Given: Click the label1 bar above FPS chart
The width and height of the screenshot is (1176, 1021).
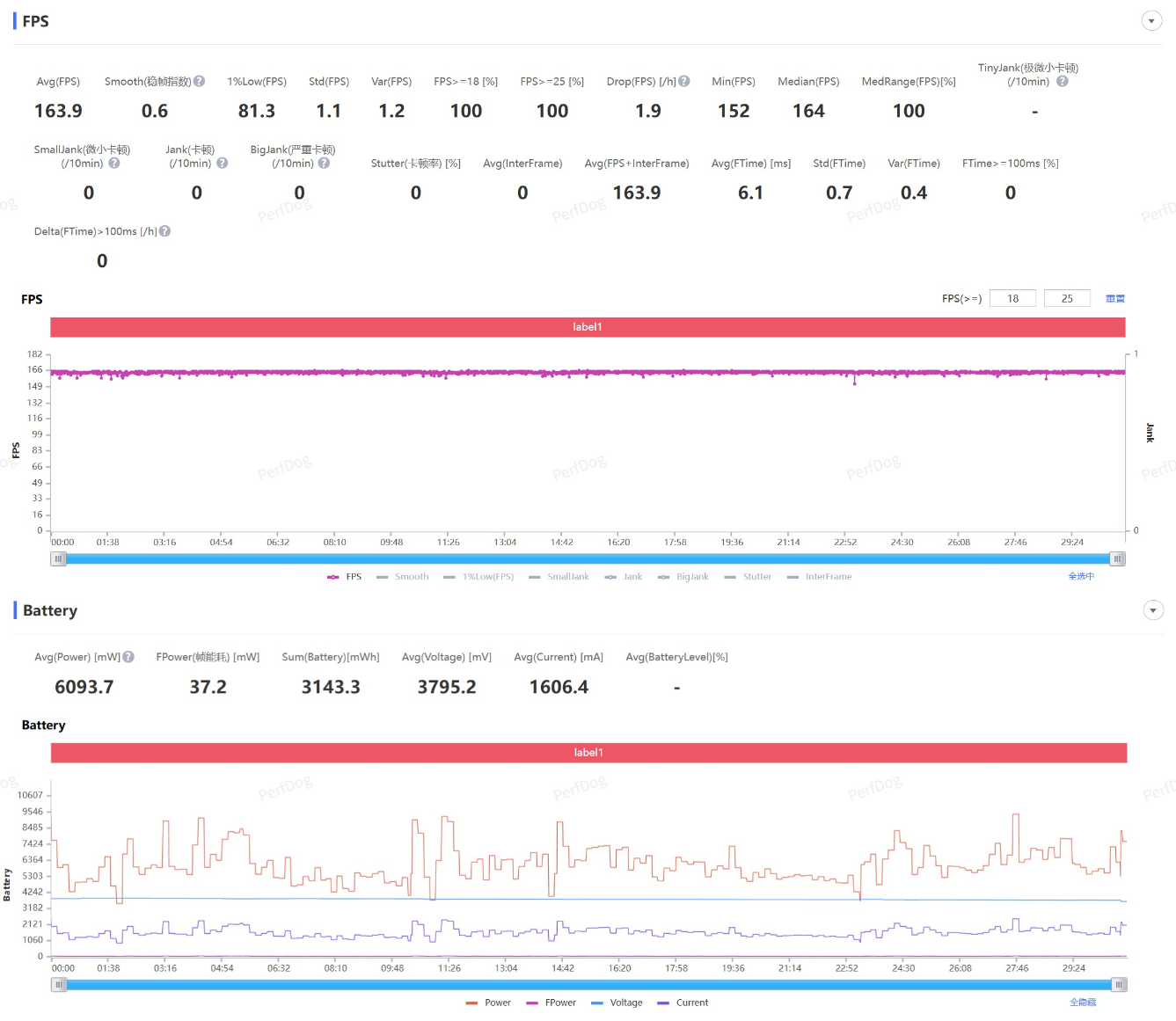Looking at the screenshot, I should 588,327.
